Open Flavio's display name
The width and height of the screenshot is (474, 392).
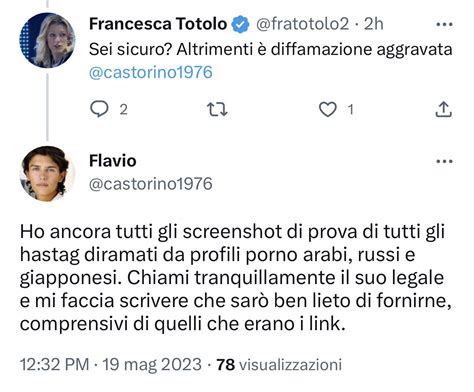click(113, 161)
